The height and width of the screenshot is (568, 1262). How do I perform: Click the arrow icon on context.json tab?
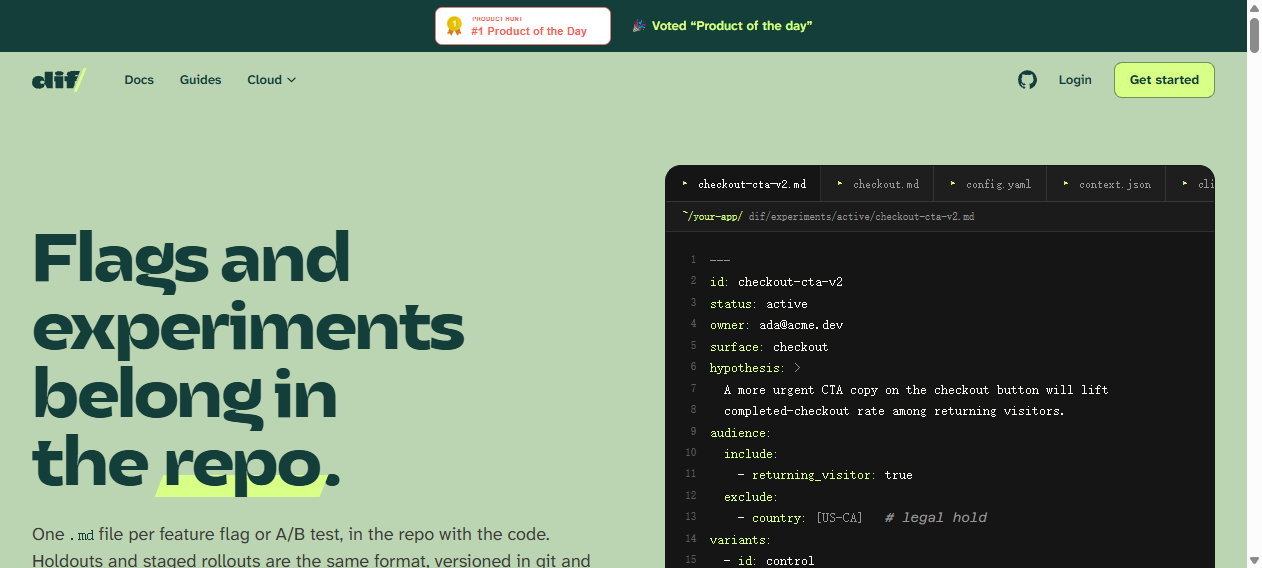[1067, 184]
